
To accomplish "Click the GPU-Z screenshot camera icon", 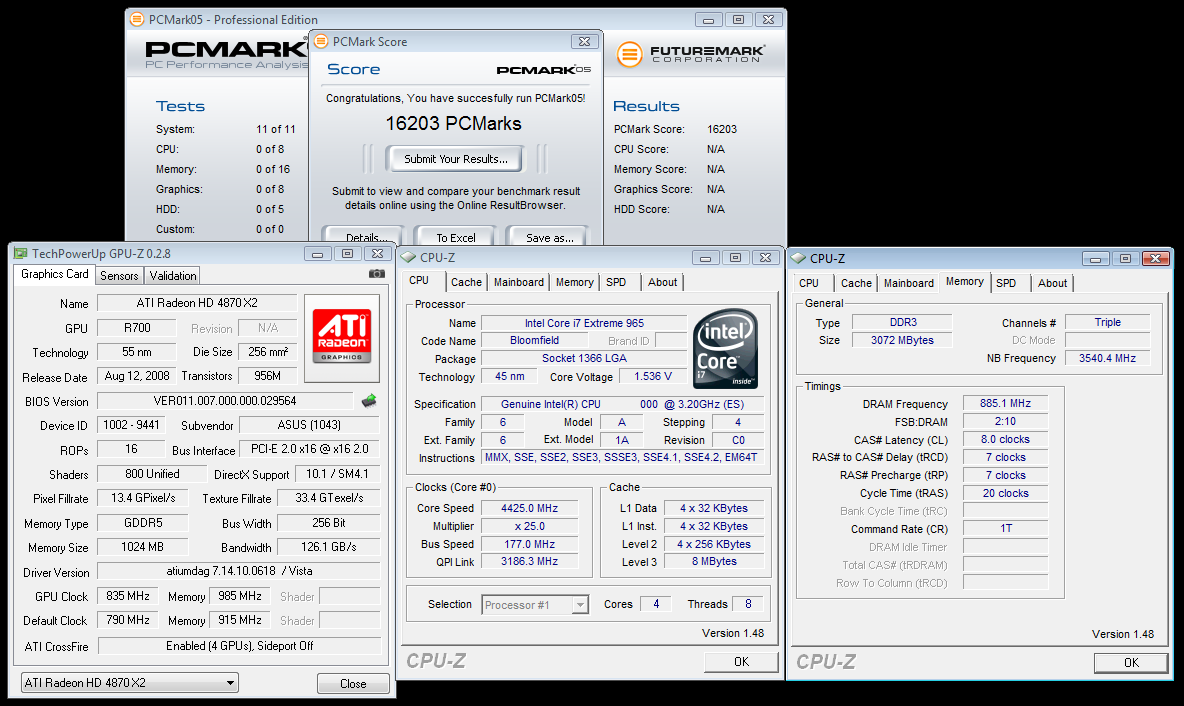I will (x=376, y=273).
